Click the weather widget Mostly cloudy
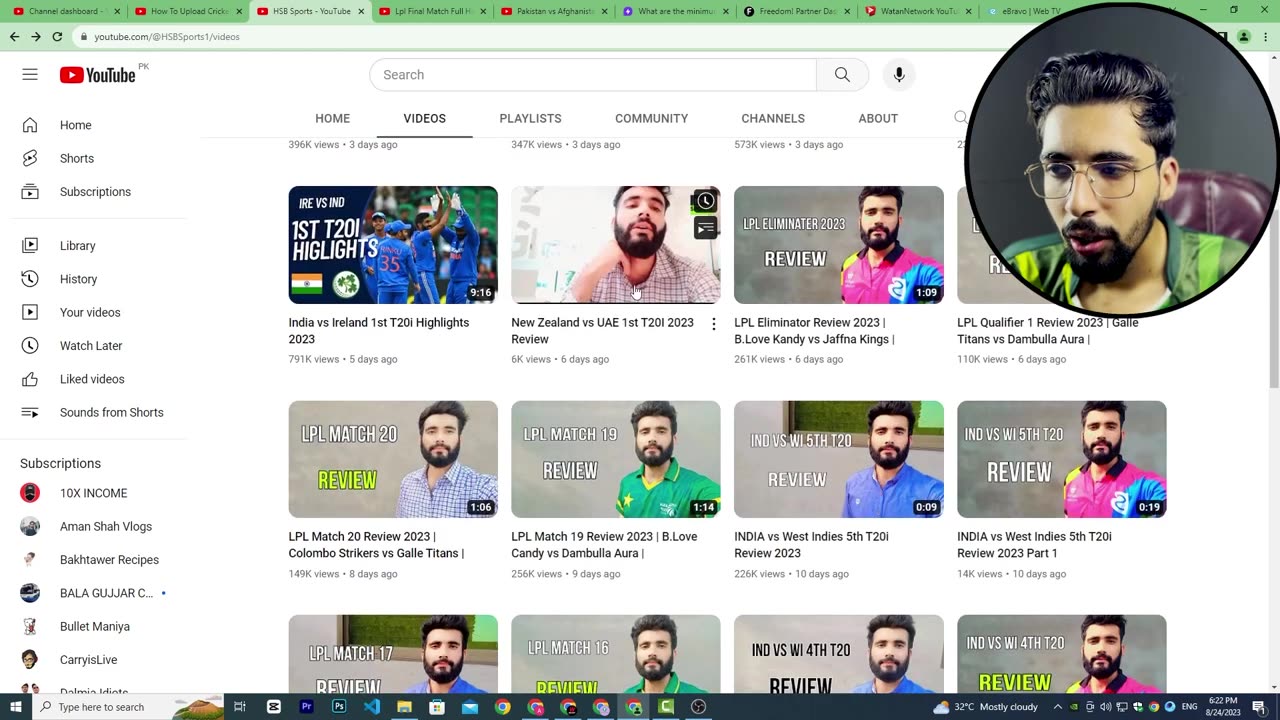 (985, 707)
